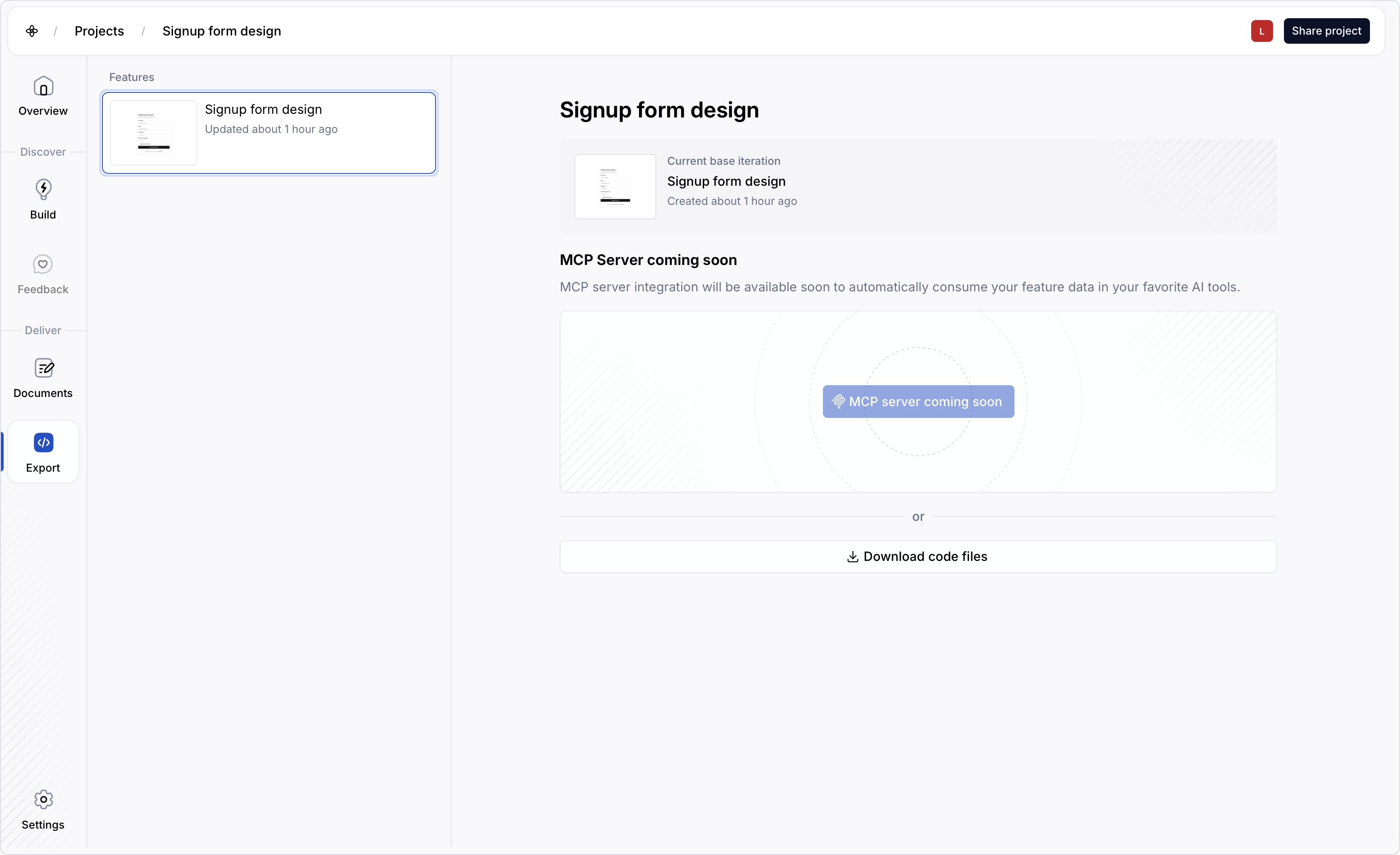The width and height of the screenshot is (1400, 855).
Task: Select the Export code icon
Action: click(x=43, y=442)
